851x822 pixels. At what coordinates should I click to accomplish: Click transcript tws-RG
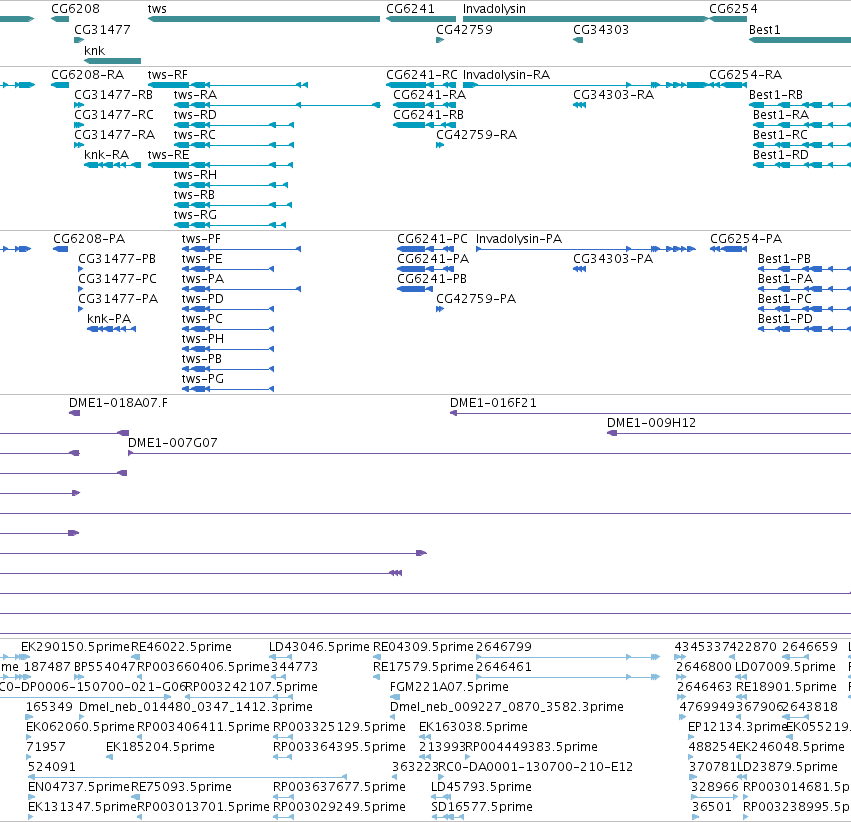[230, 225]
